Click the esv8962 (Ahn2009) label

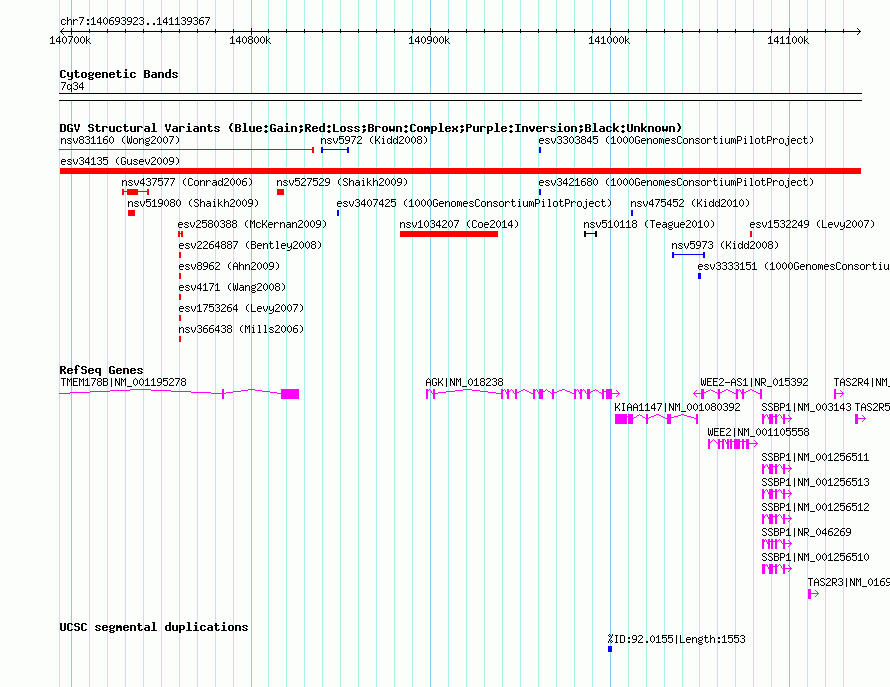(229, 266)
